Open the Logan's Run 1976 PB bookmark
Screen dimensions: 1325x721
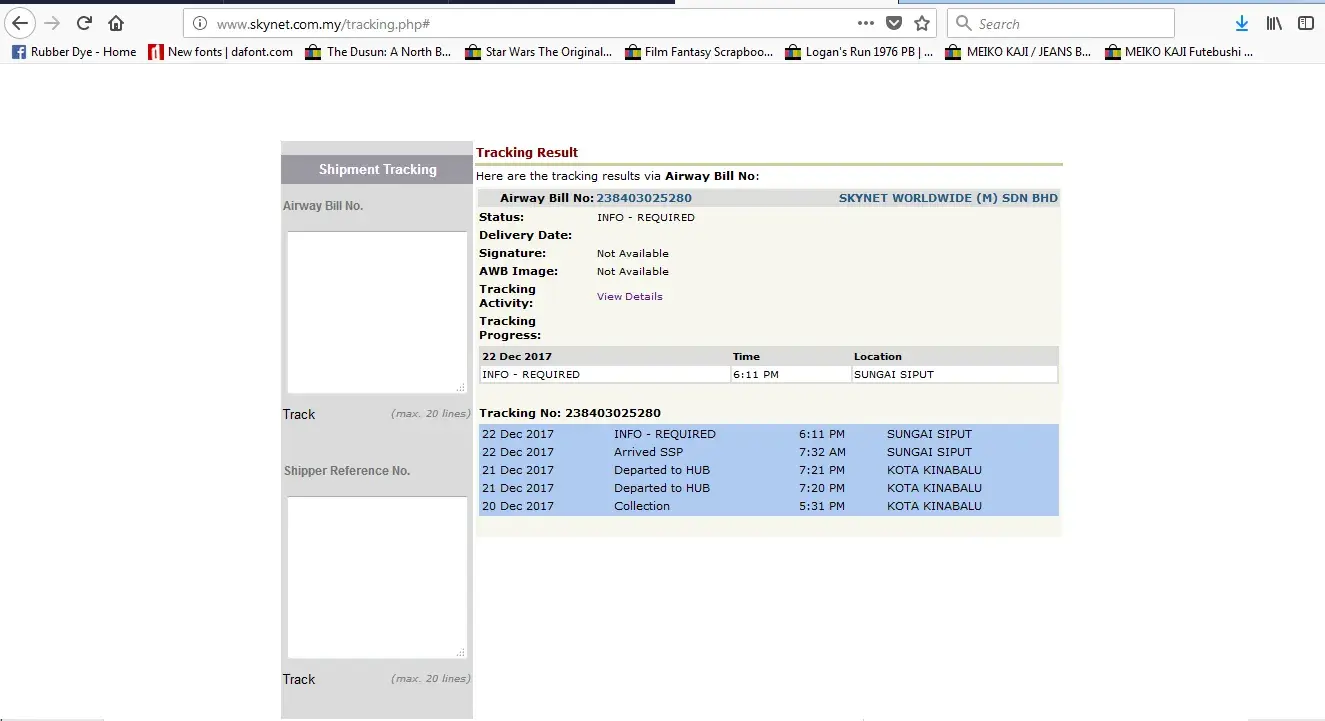click(x=859, y=52)
